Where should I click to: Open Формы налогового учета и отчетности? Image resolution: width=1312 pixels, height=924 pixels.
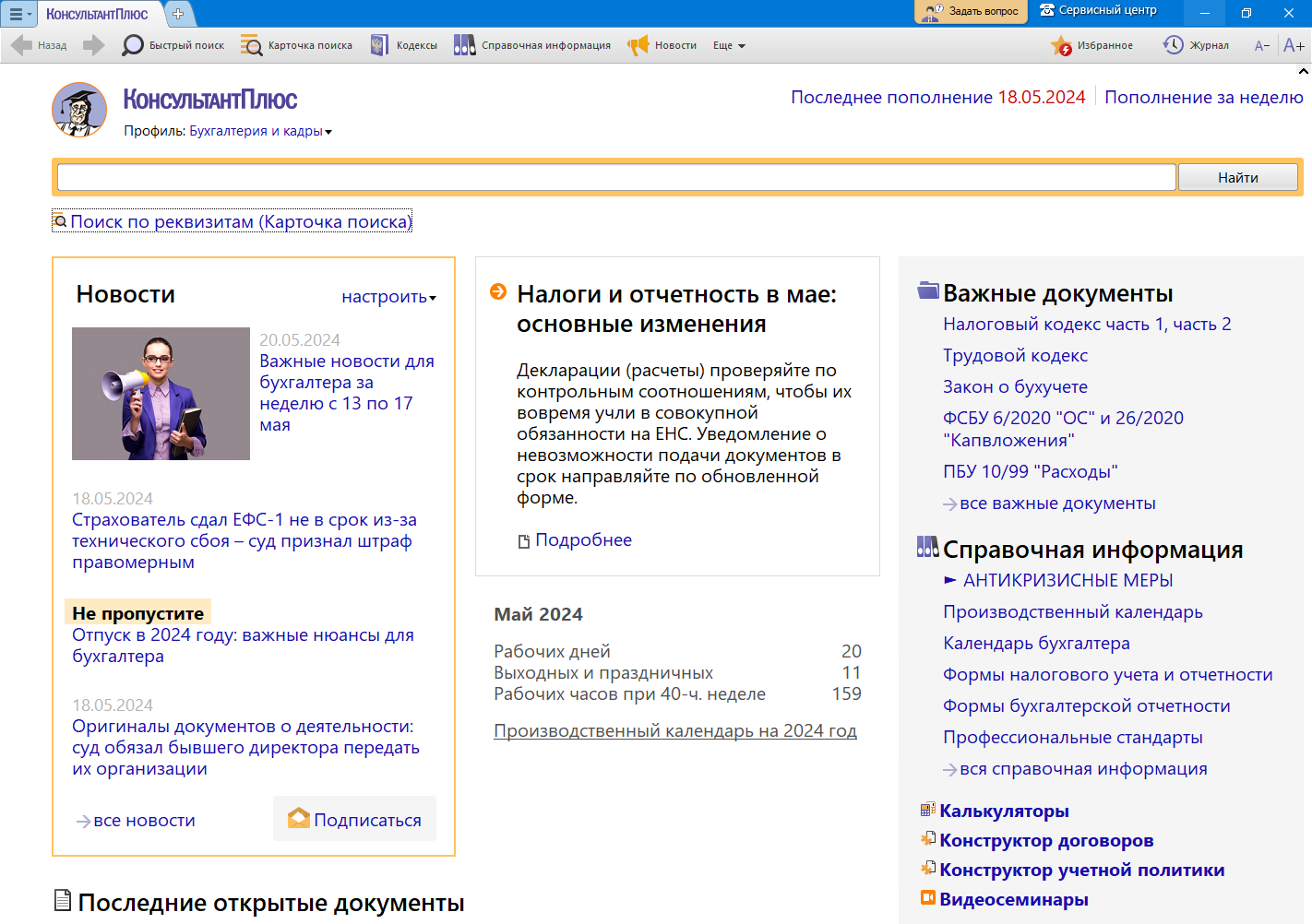click(x=1107, y=674)
